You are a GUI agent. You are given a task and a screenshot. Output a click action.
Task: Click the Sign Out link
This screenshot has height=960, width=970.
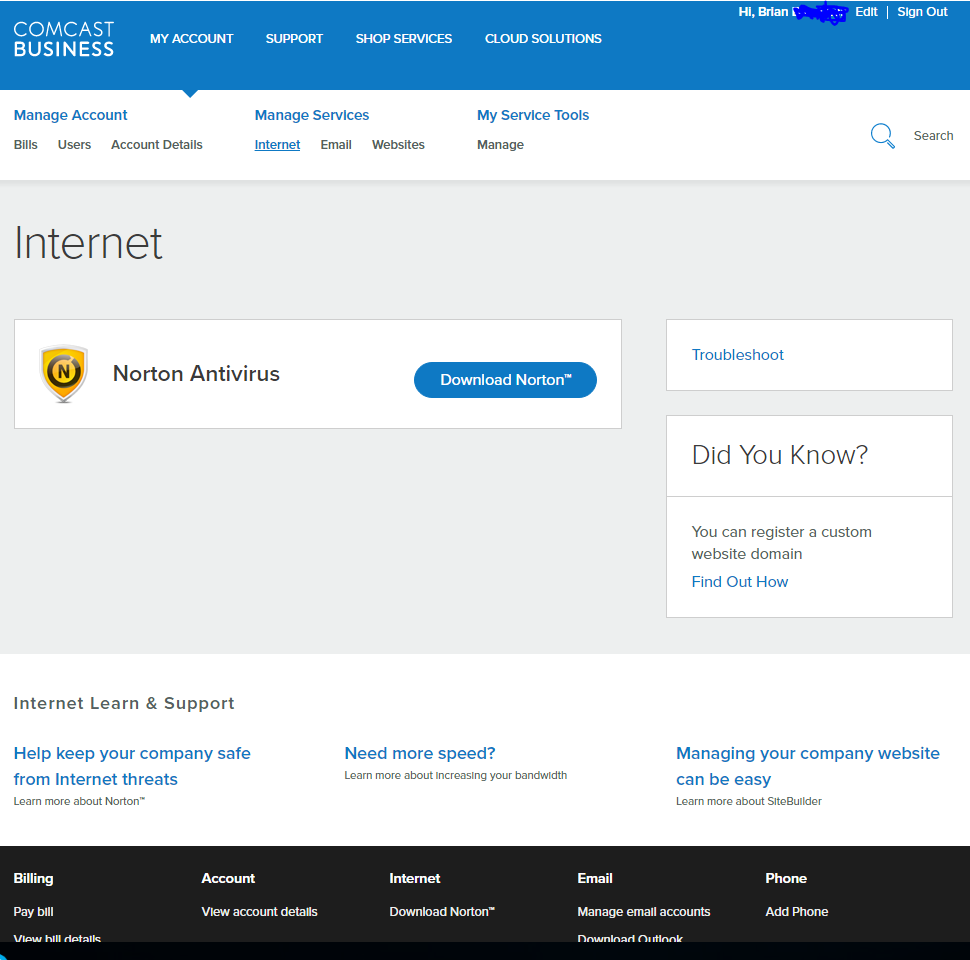[922, 12]
